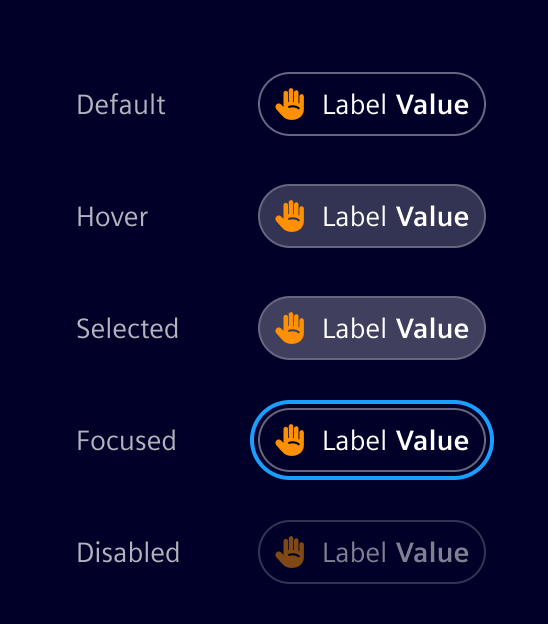The image size is (548, 624).
Task: Click the hand icon in the Hover chip
Action: tap(290, 216)
